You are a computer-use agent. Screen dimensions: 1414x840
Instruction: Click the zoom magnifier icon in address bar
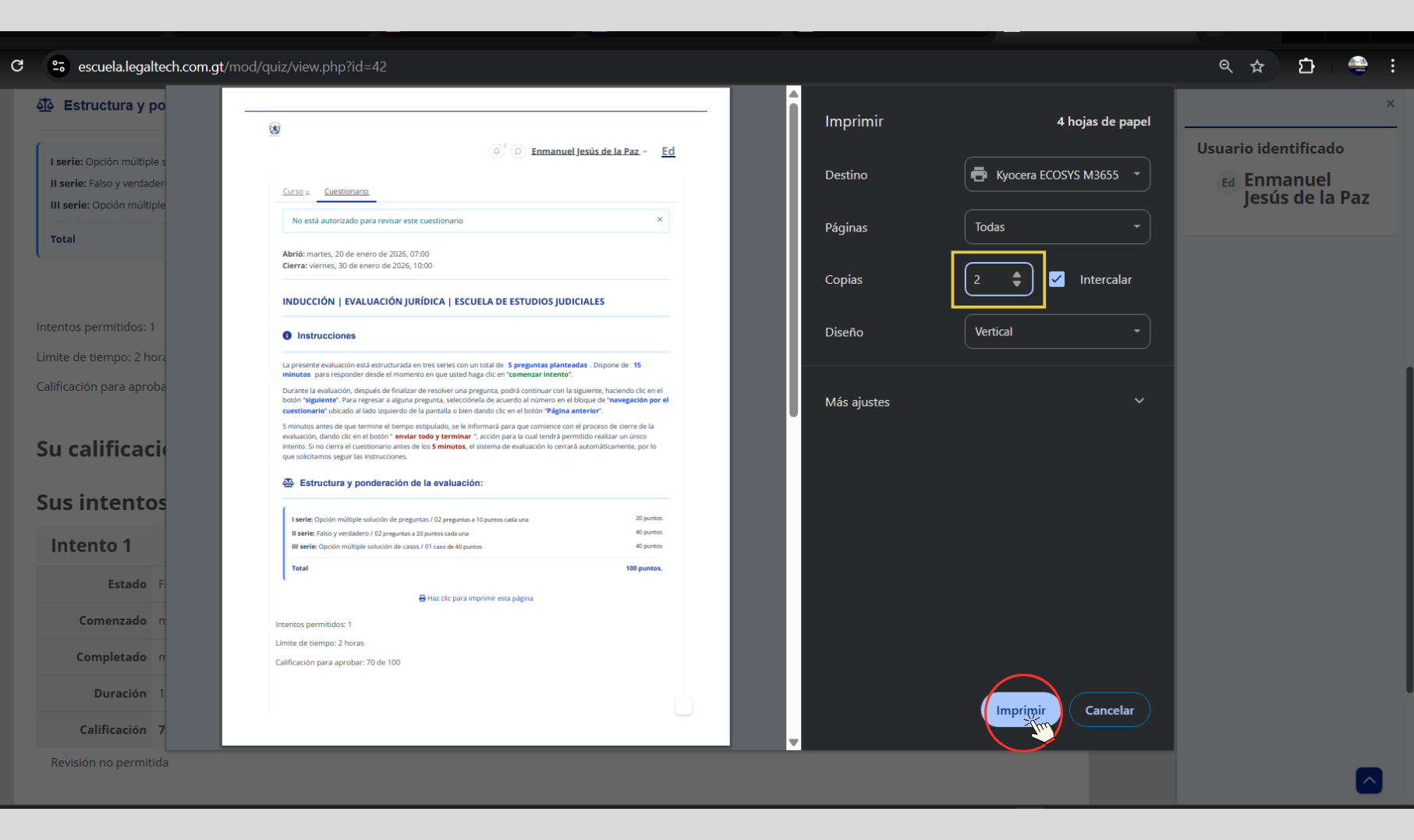[1225, 66]
